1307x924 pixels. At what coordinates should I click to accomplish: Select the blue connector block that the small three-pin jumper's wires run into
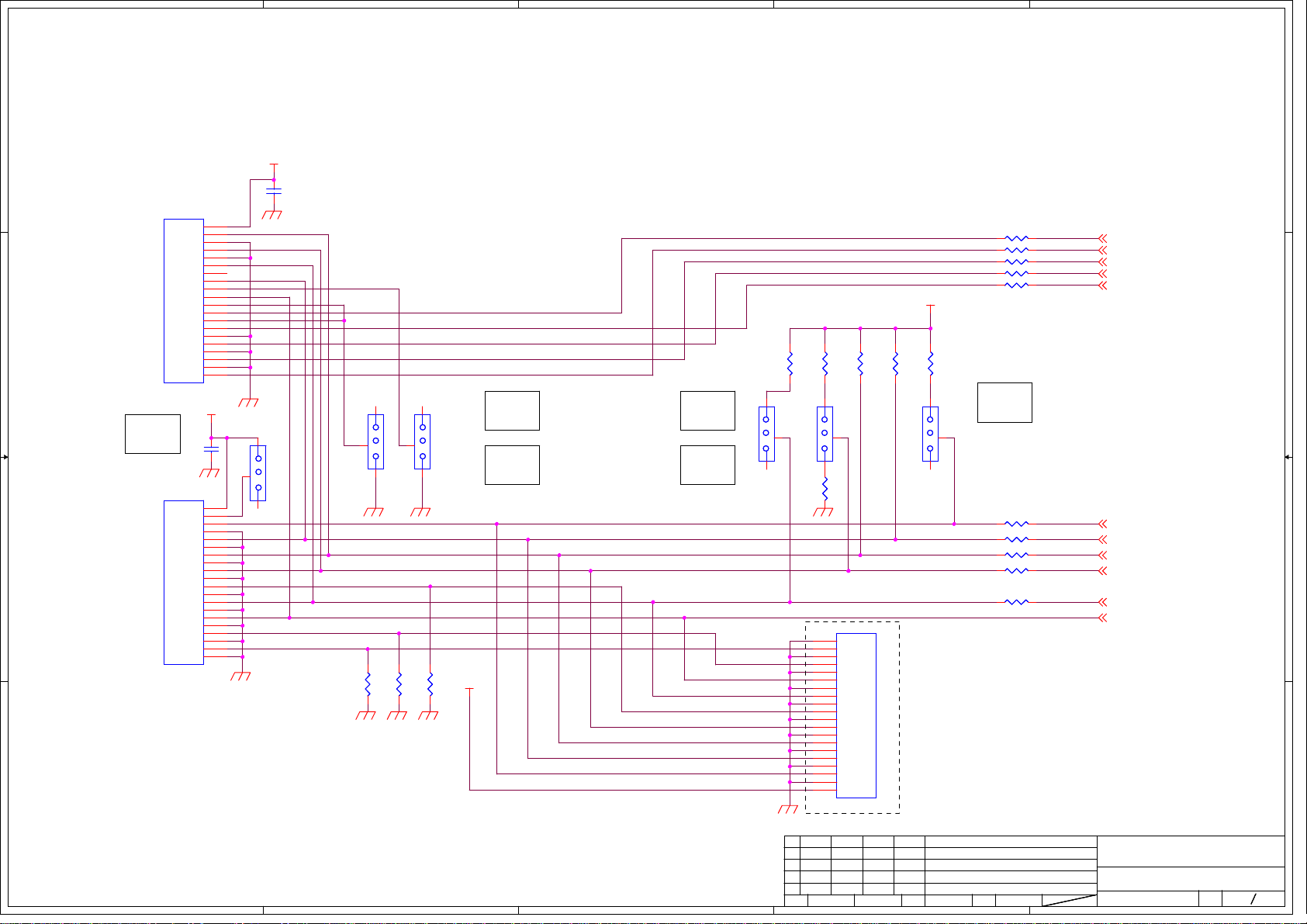tap(184, 582)
